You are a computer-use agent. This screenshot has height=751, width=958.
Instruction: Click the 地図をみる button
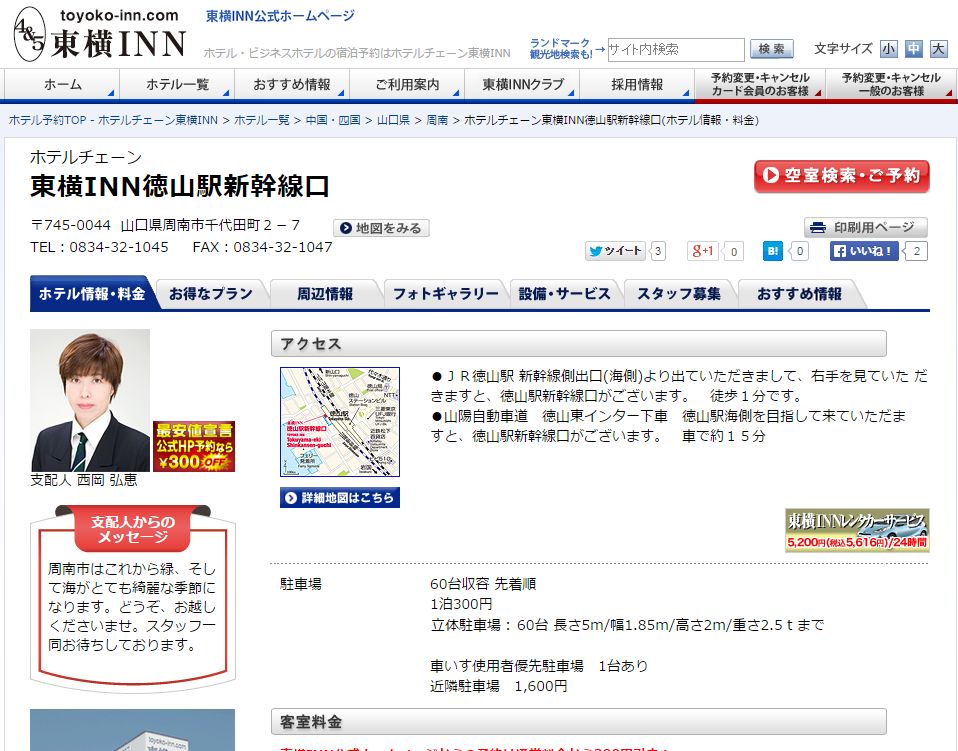[381, 228]
